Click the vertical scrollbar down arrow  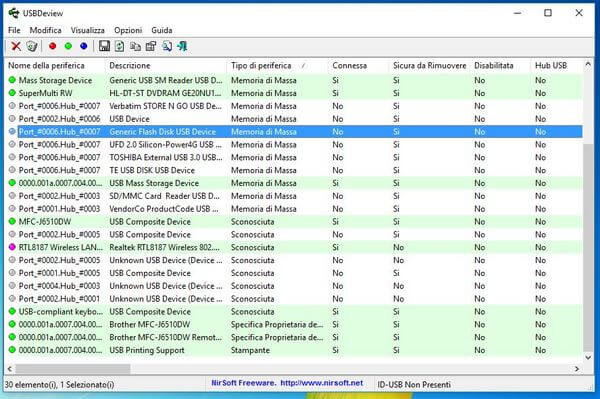(588, 358)
